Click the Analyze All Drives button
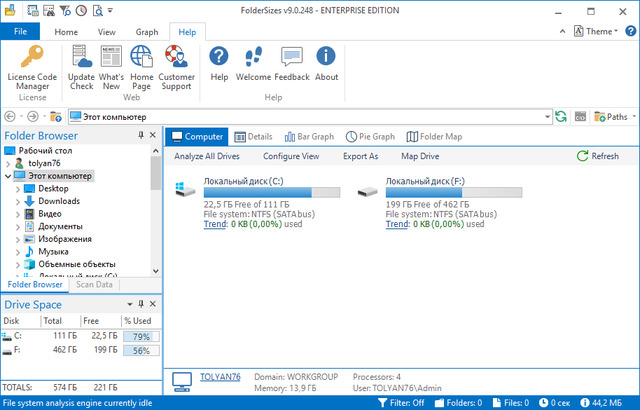Screen dimensions: 640x410 pos(207,156)
